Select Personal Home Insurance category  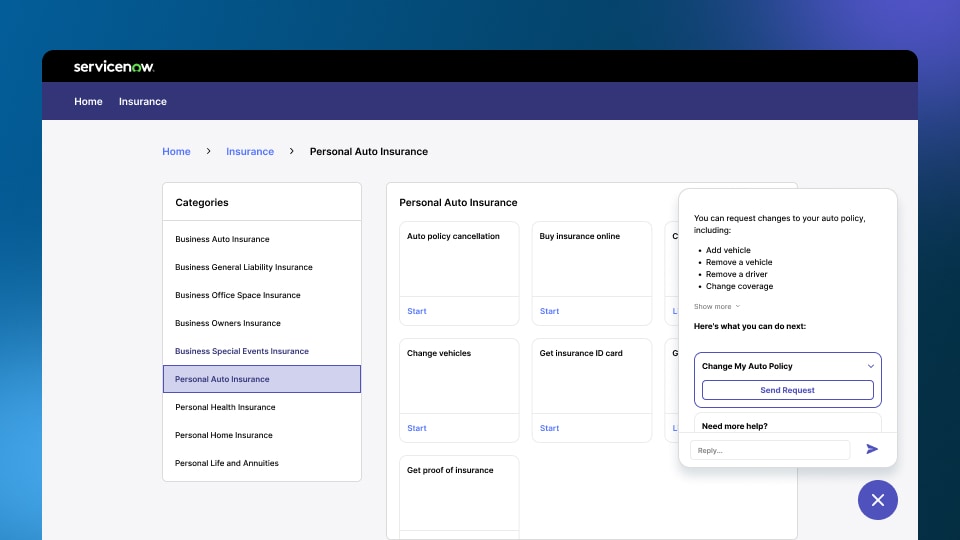tap(262, 435)
